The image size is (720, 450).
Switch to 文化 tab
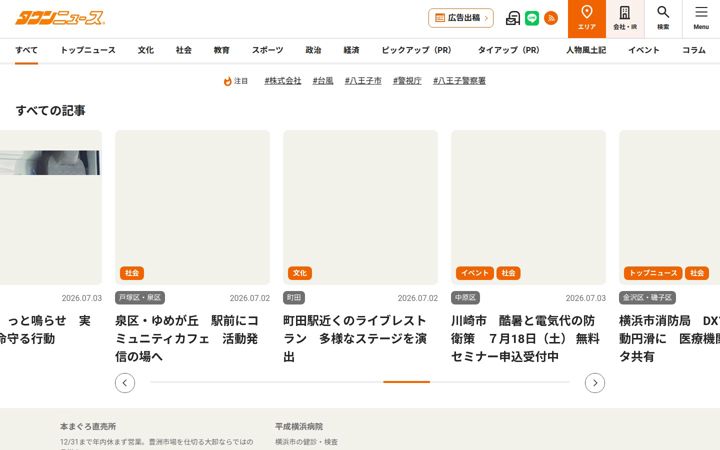[146, 50]
